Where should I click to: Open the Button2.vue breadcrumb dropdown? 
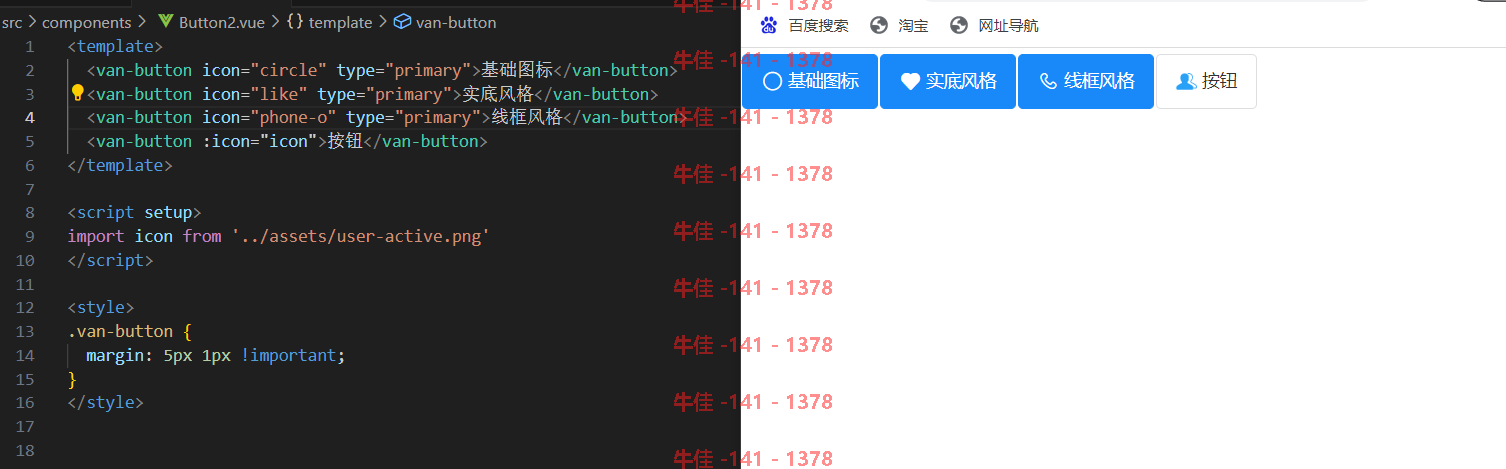pos(222,22)
